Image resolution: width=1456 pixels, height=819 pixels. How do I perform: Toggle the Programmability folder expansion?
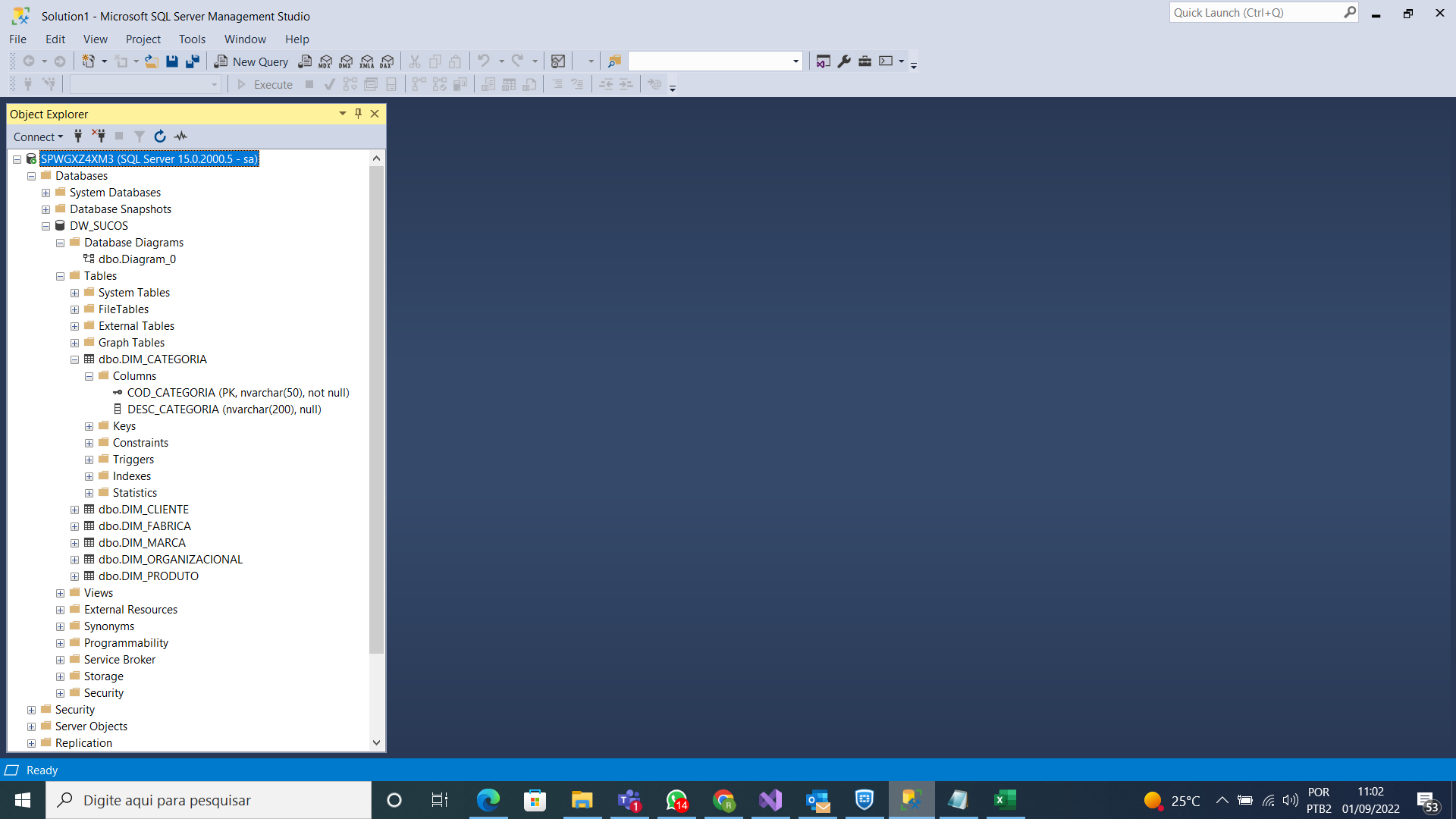click(60, 643)
